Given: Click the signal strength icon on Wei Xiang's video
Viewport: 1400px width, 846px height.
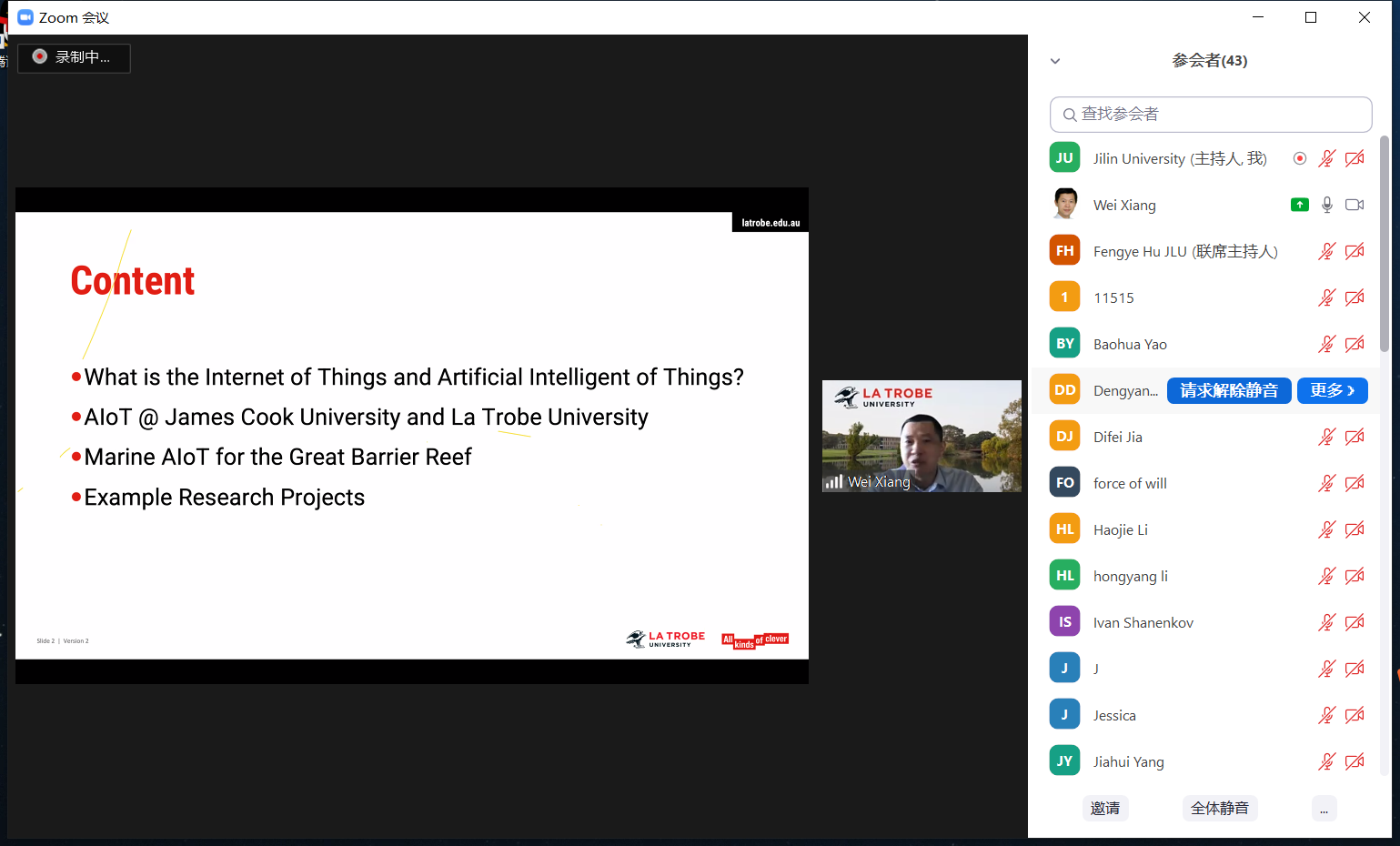Looking at the screenshot, I should tap(833, 481).
